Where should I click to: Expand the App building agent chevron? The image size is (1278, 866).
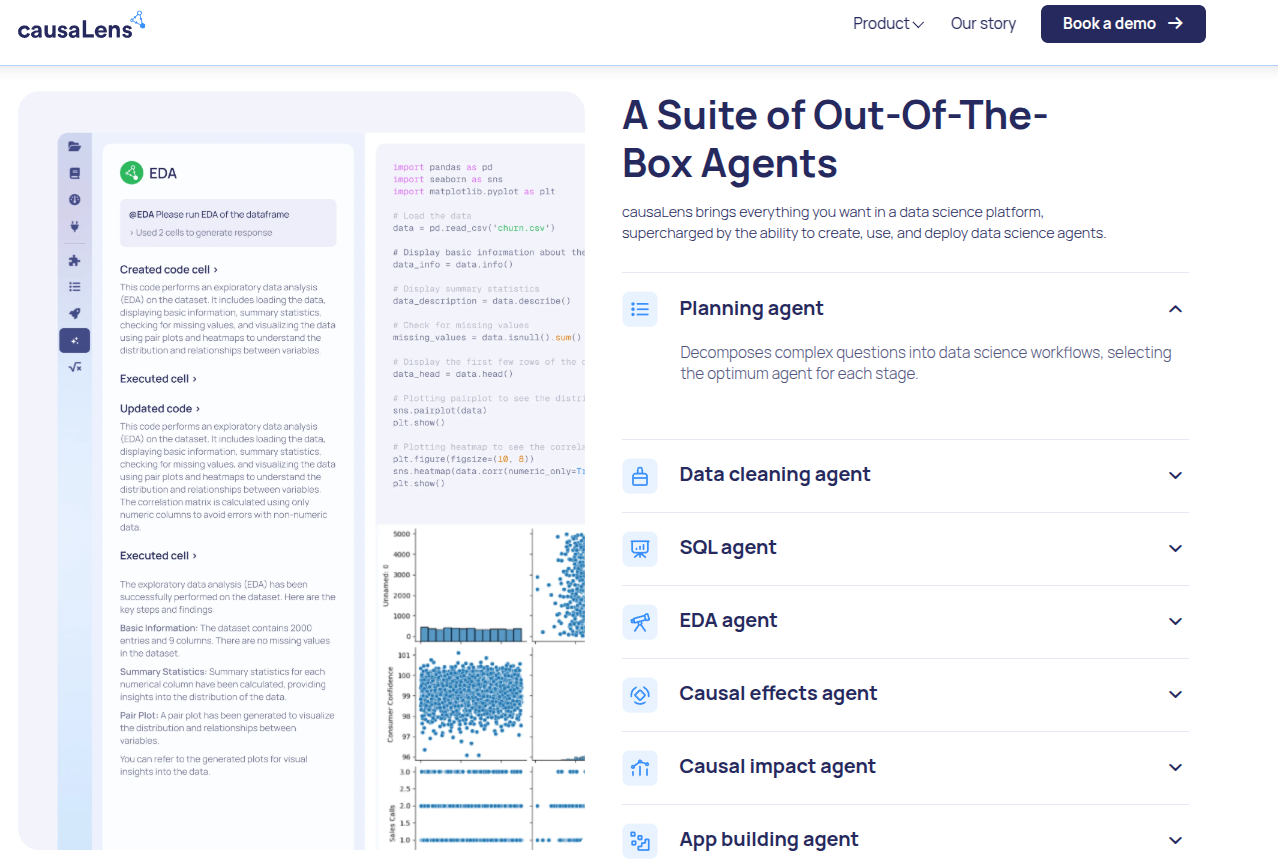pos(1175,841)
